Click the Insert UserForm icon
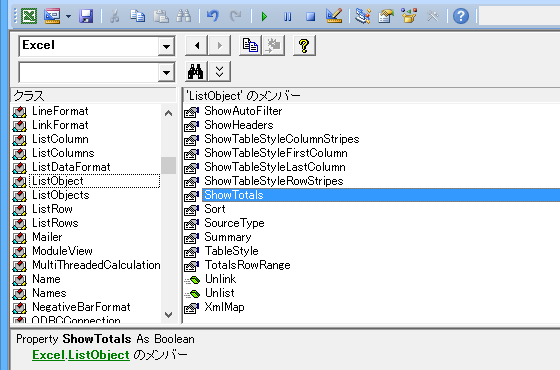The width and height of the screenshot is (560, 370). (52, 16)
